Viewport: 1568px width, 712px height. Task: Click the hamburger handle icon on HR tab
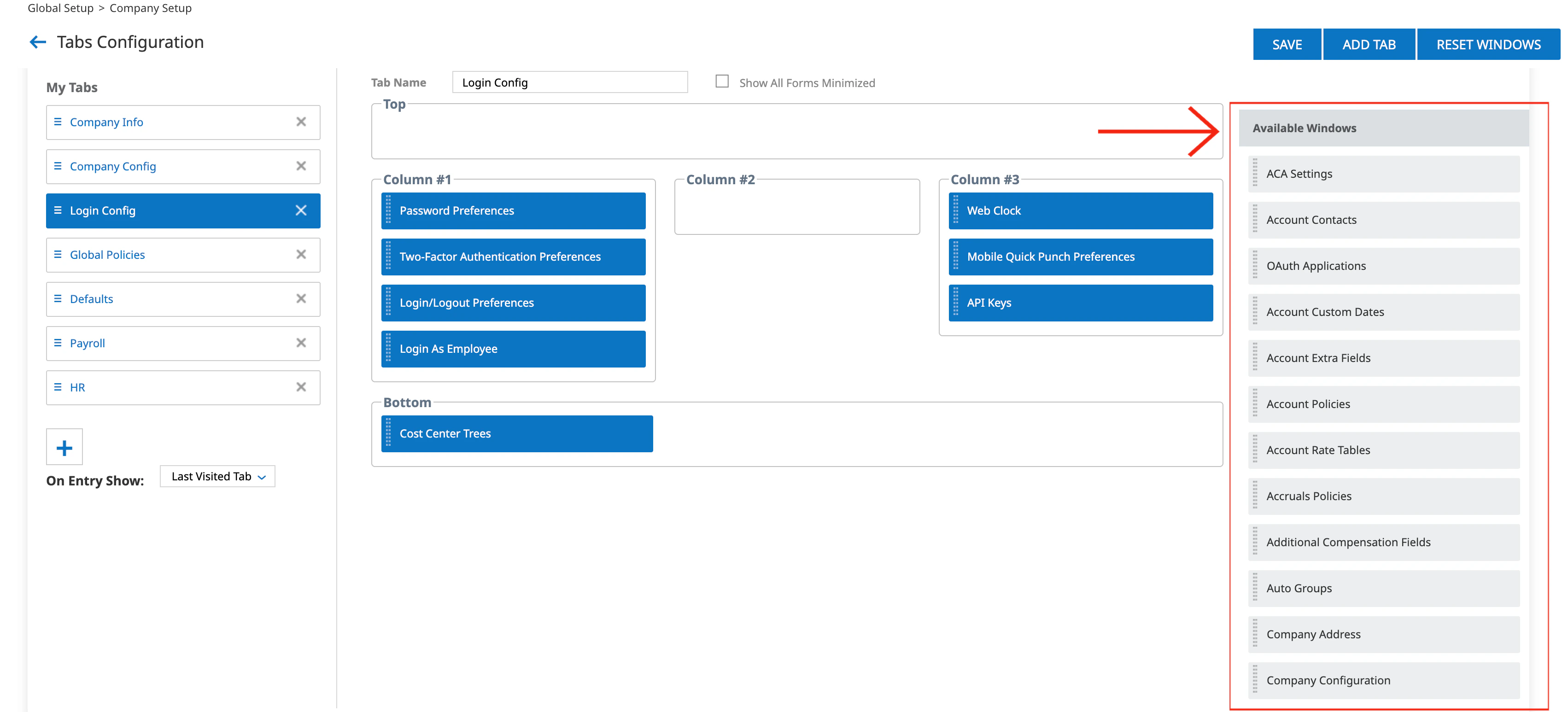pyautogui.click(x=58, y=387)
